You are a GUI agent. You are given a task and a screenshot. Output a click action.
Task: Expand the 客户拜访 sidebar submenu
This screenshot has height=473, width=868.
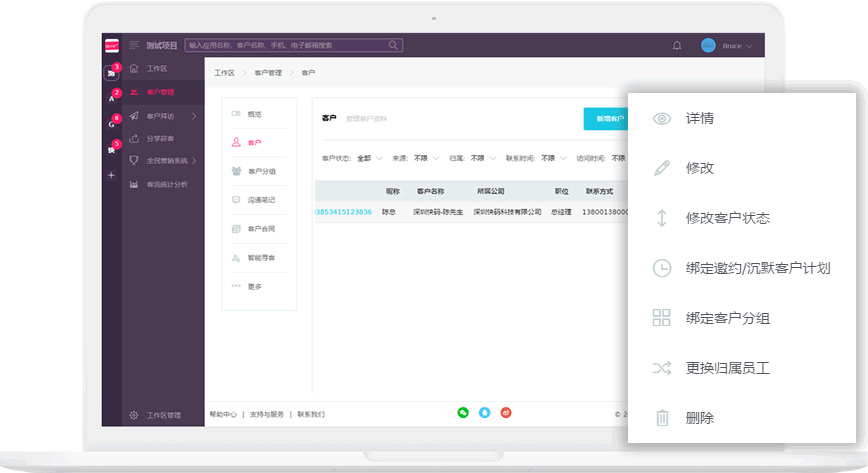click(x=193, y=116)
